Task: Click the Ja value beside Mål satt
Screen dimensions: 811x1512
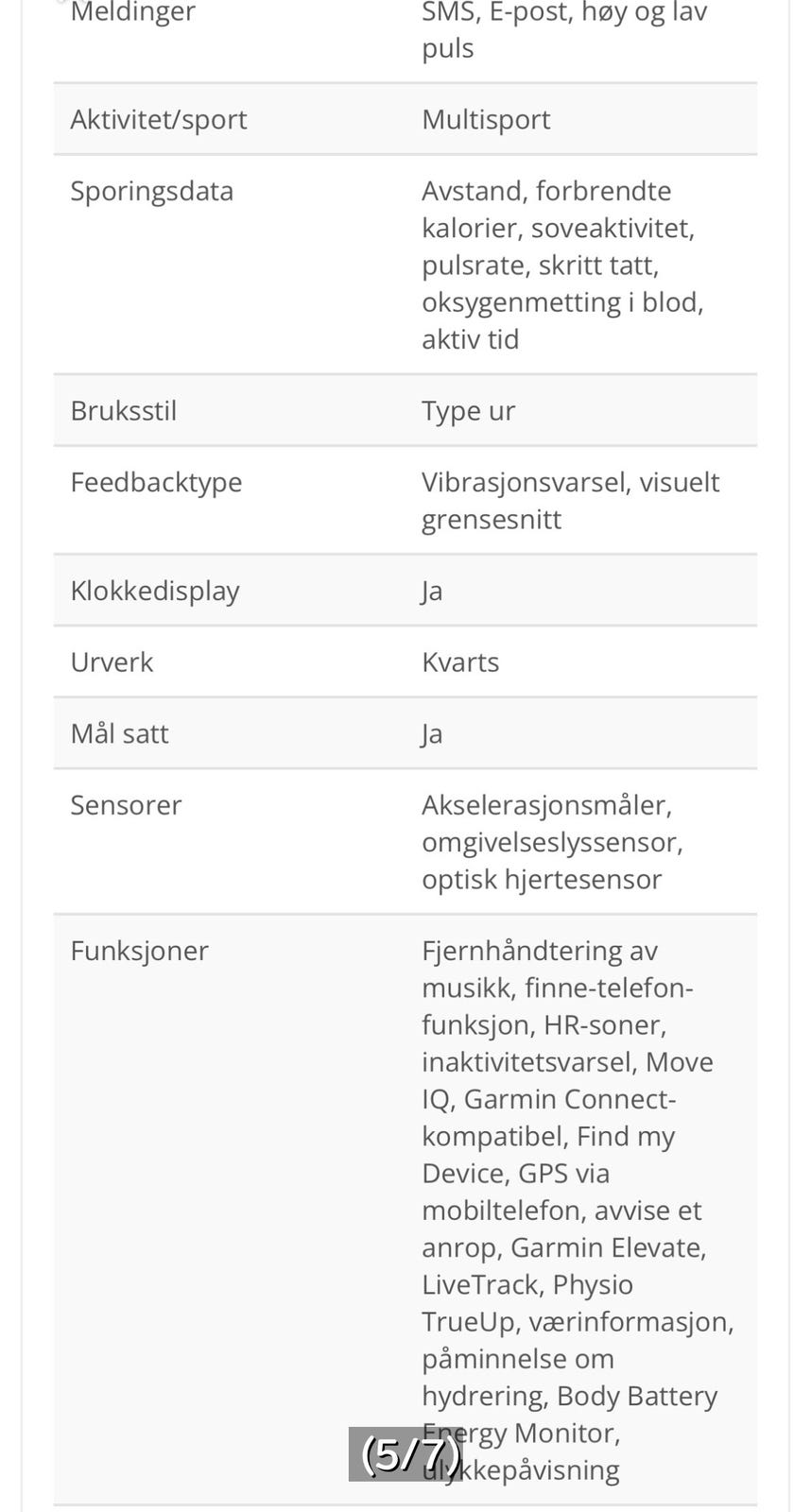Action: pos(432,734)
